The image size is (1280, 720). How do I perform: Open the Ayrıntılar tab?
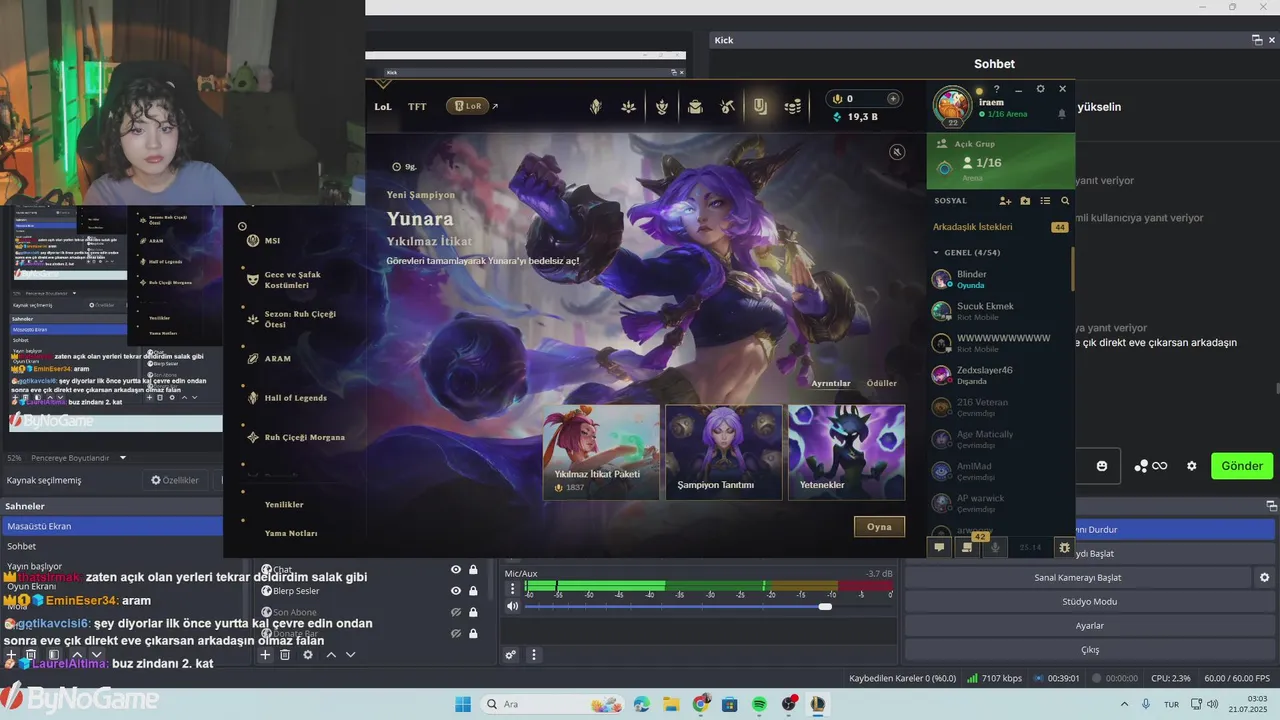tap(831, 383)
